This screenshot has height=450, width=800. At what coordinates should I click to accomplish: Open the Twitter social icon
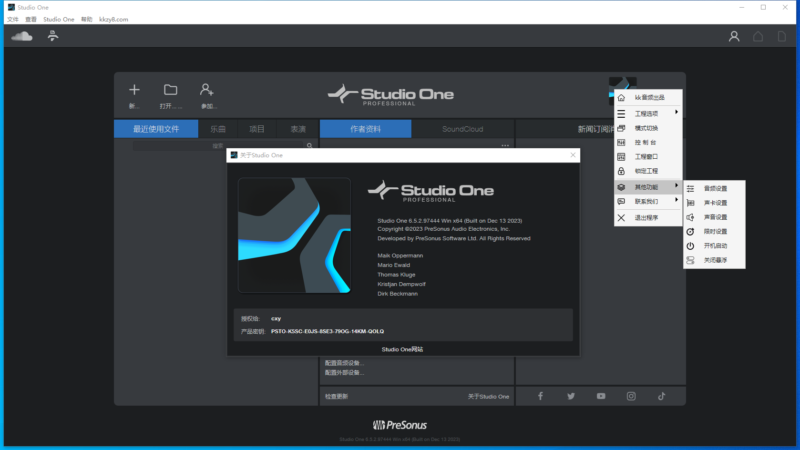[x=571, y=396]
